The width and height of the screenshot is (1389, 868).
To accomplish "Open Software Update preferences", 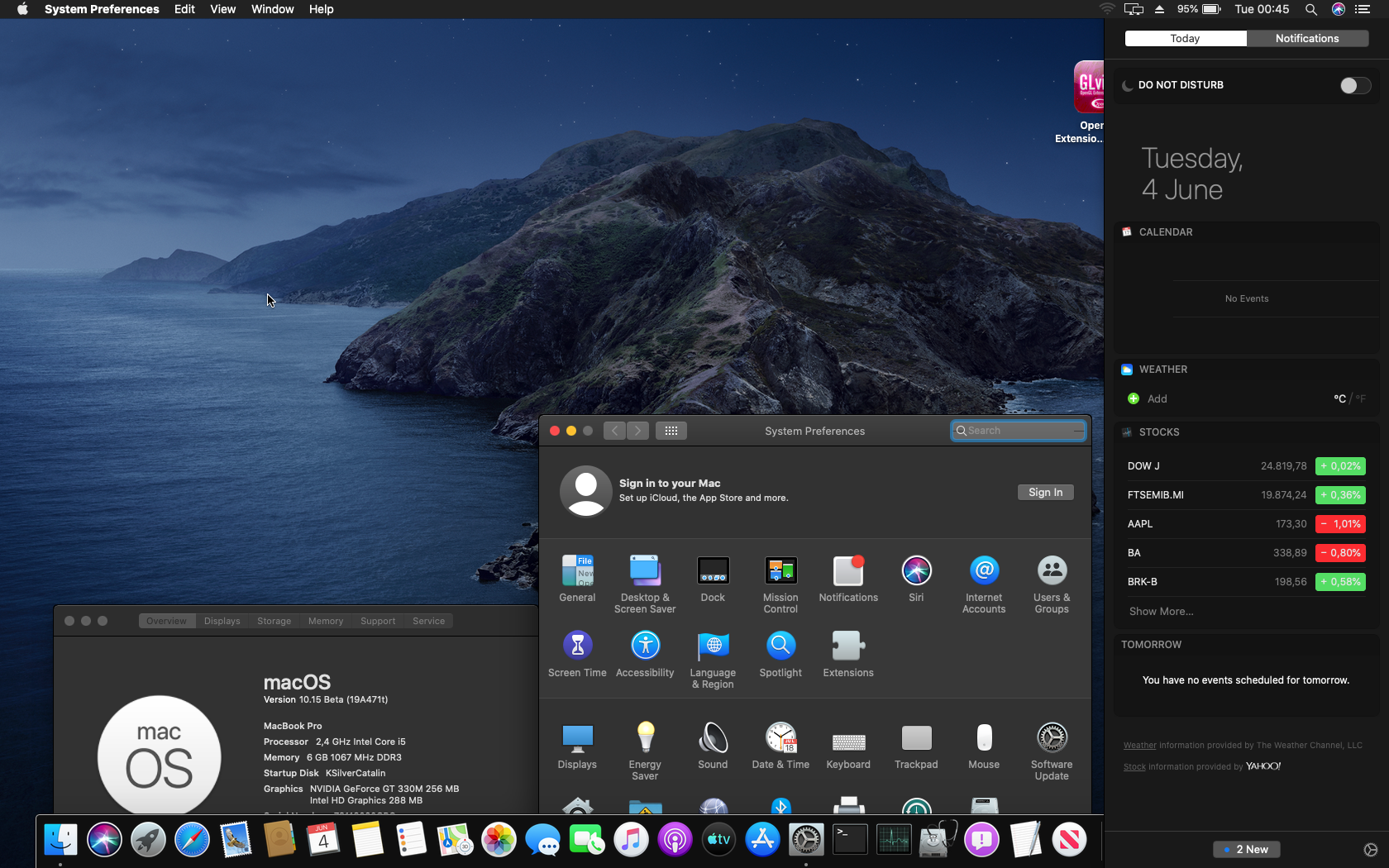I will coord(1052,751).
